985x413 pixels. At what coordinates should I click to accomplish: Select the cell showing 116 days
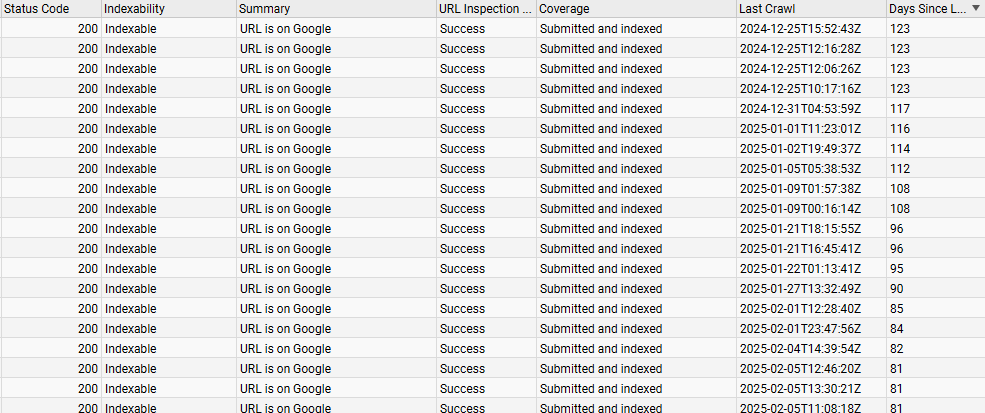click(899, 129)
